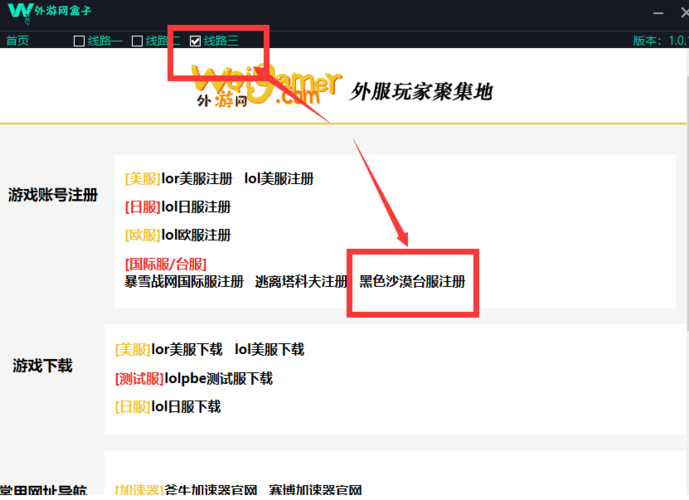Click the 游戏下载 section heading

click(x=43, y=366)
